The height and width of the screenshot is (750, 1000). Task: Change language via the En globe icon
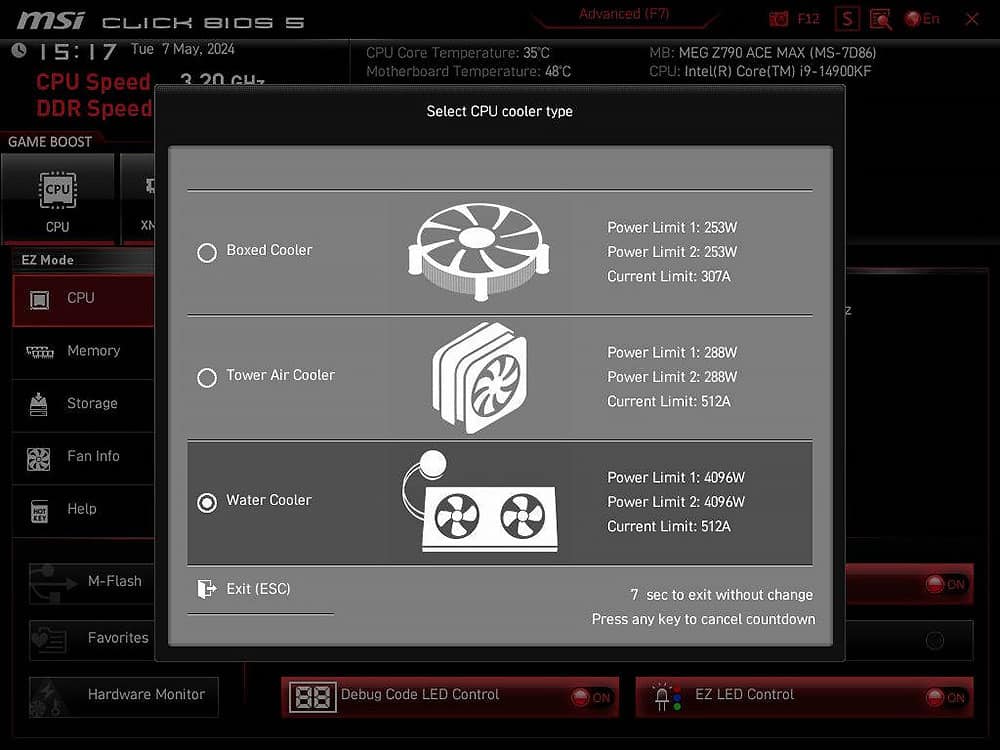(922, 19)
